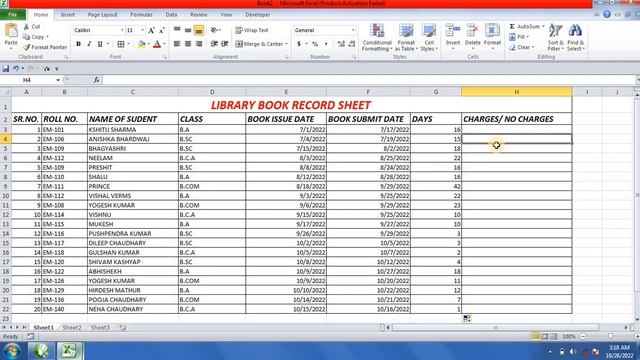640x360 pixels.
Task: Click the red Font Color A
Action: [x=157, y=44]
